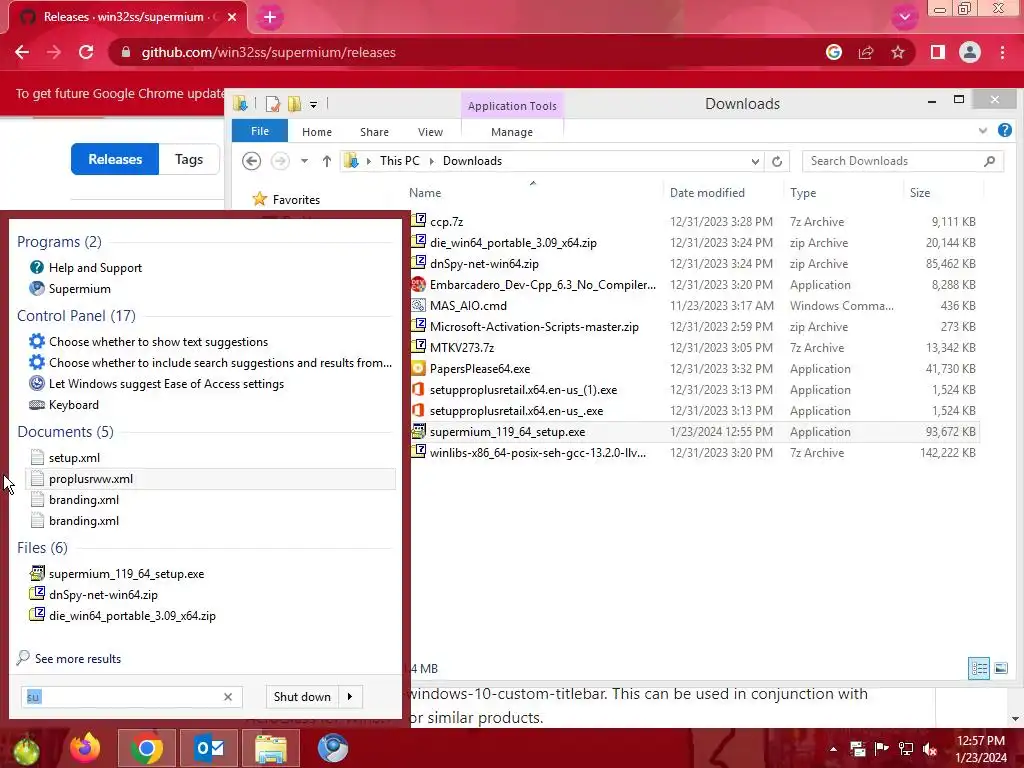Click the Releases button on GitHub

point(115,159)
